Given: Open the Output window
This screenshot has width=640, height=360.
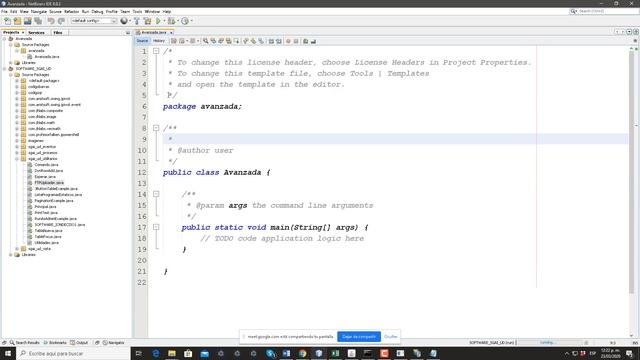Looking at the screenshot, I should 79,343.
